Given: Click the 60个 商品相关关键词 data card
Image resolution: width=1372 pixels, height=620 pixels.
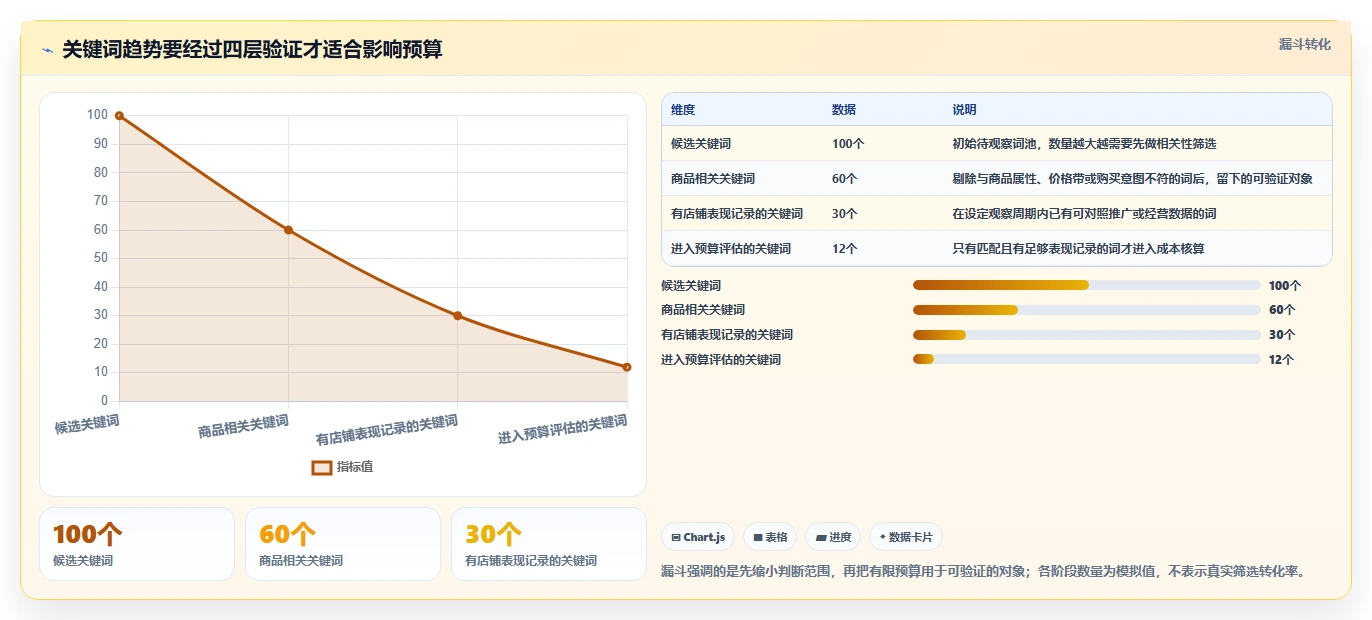Looking at the screenshot, I should (343, 544).
